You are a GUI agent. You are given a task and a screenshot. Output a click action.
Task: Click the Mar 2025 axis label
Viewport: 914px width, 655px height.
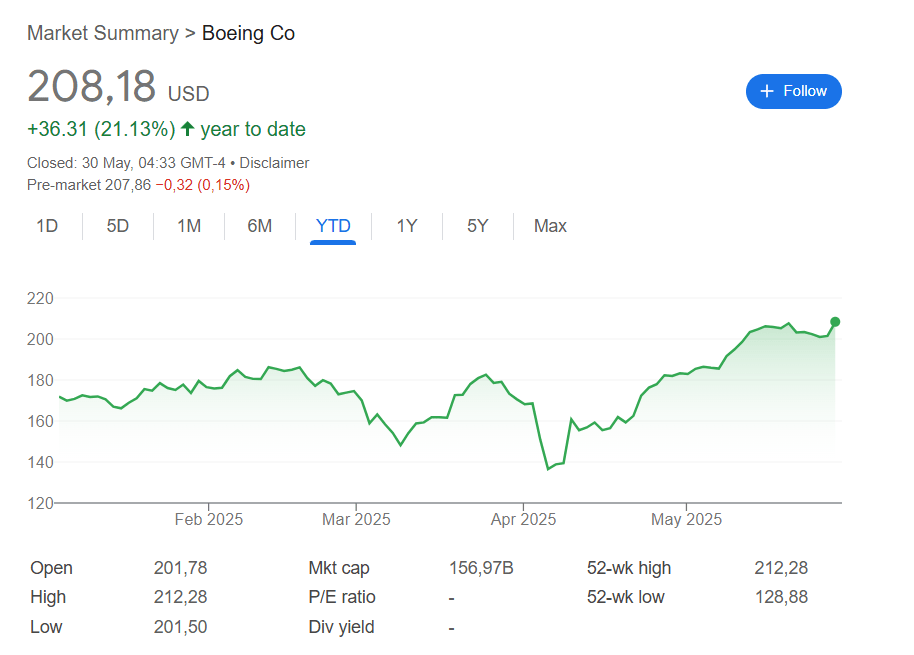pos(356,519)
